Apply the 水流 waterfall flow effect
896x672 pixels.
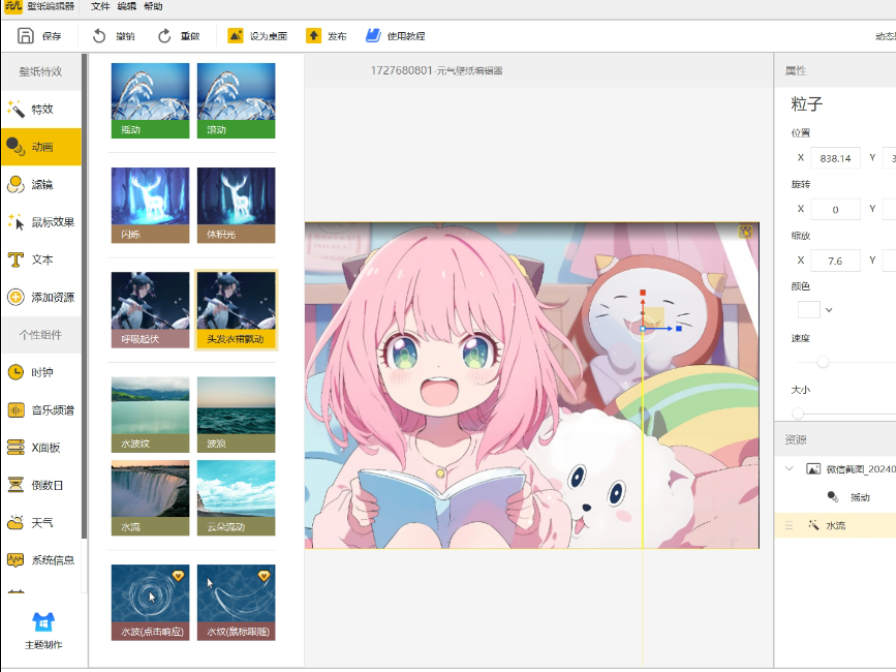click(x=150, y=498)
